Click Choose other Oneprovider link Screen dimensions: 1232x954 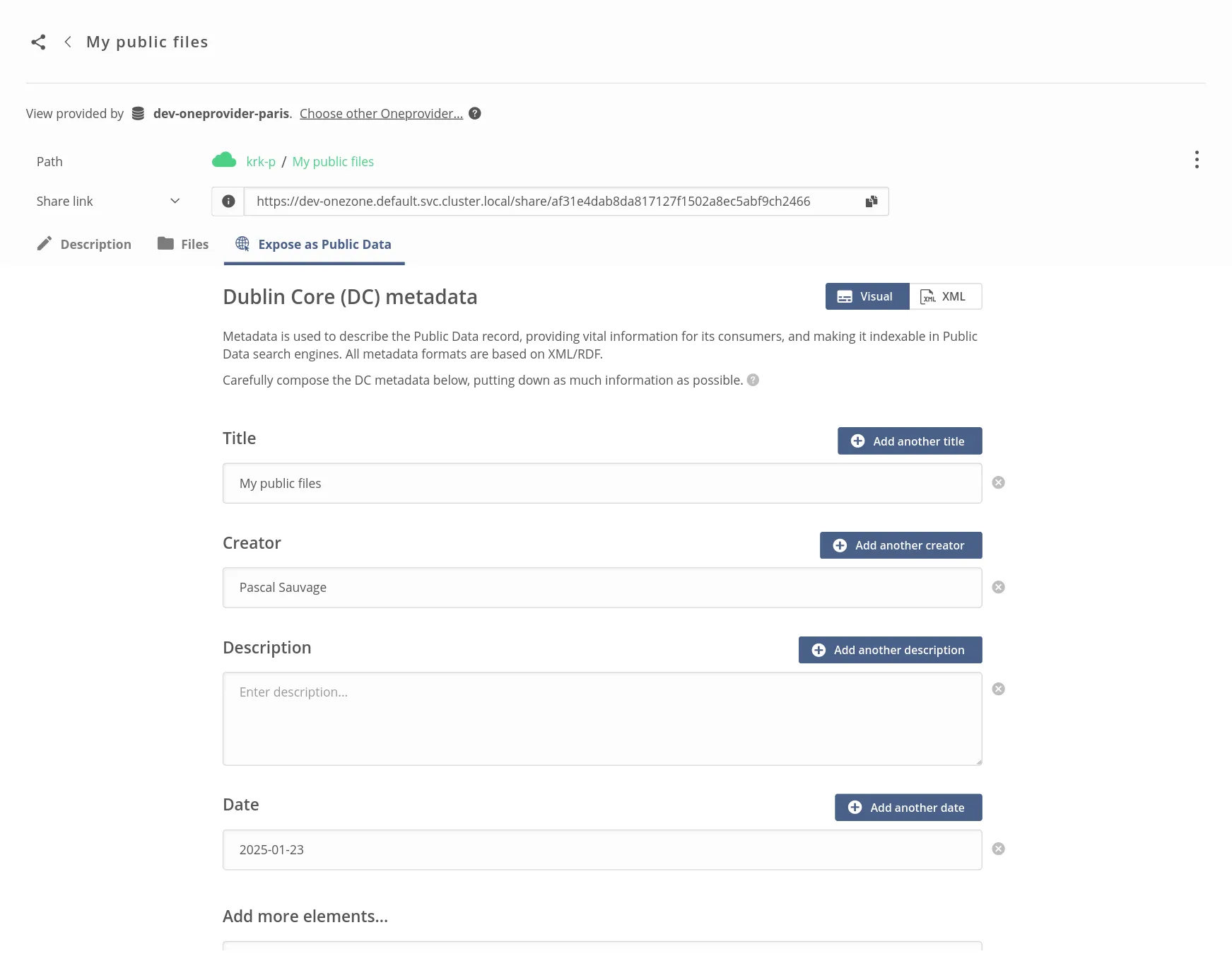381,114
